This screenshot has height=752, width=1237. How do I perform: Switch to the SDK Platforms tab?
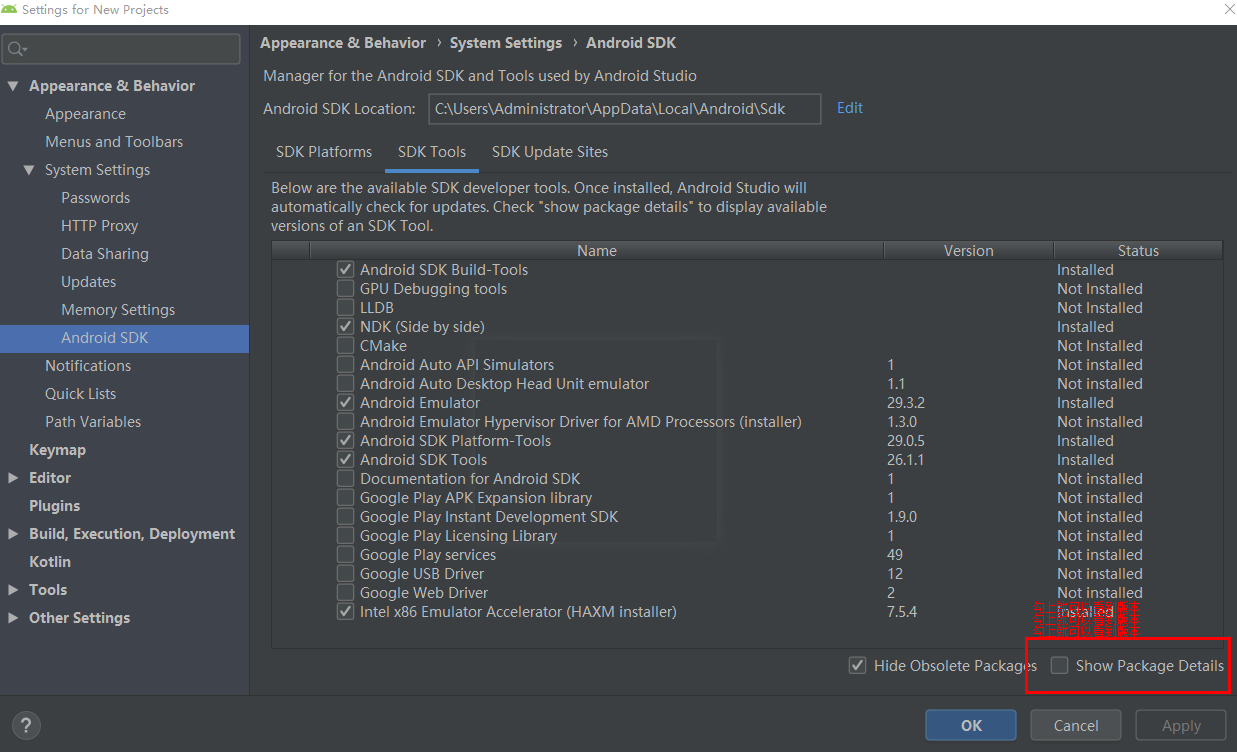(324, 152)
